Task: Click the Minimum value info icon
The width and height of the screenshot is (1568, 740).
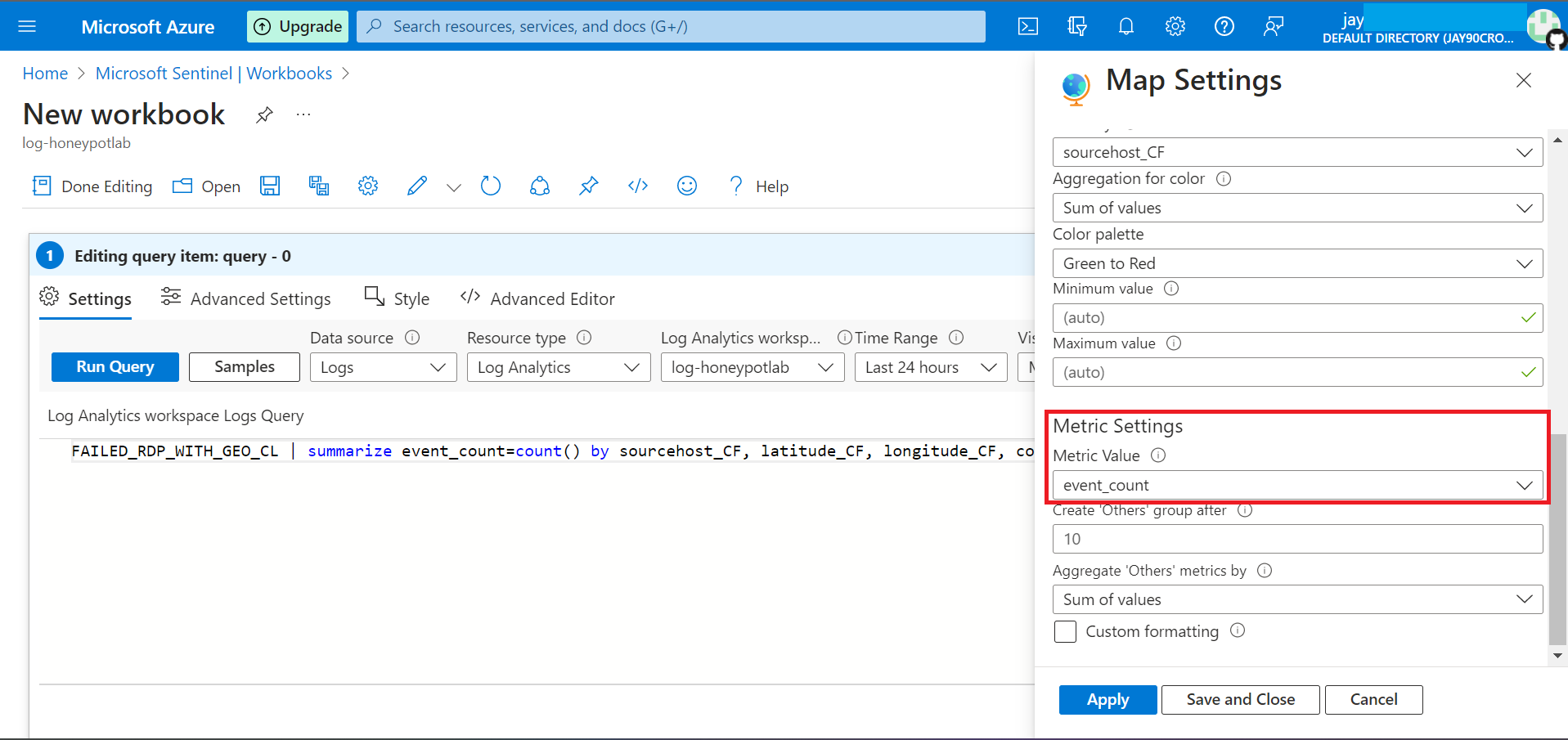Action: point(1171,288)
